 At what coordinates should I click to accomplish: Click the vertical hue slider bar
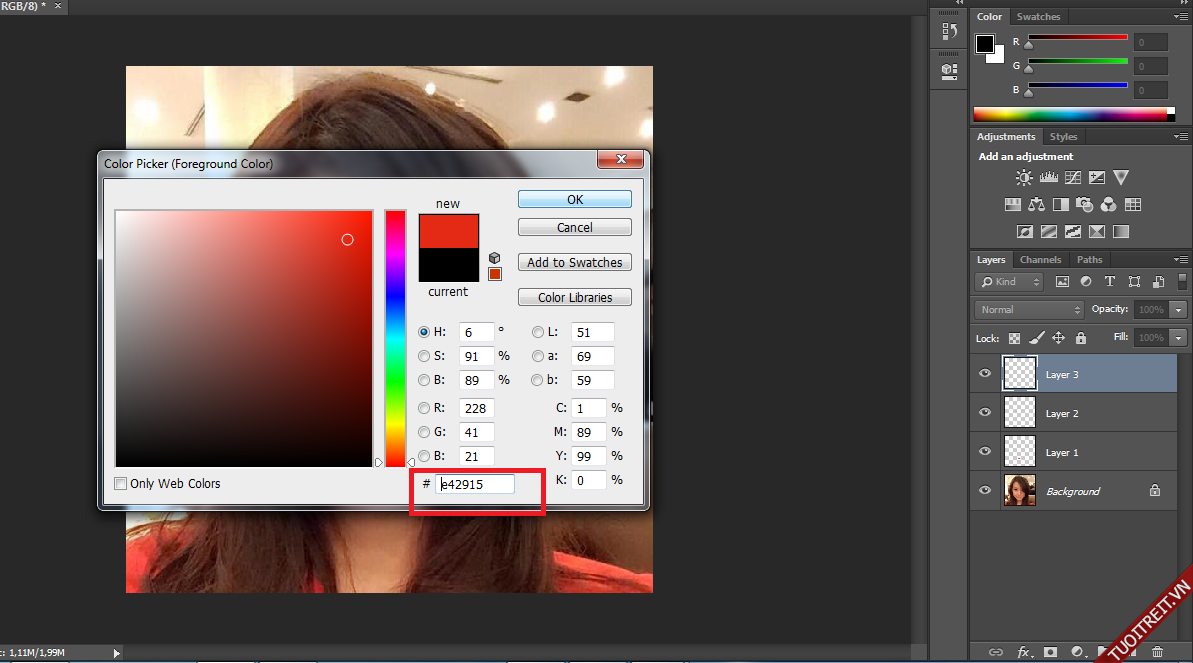click(395, 338)
